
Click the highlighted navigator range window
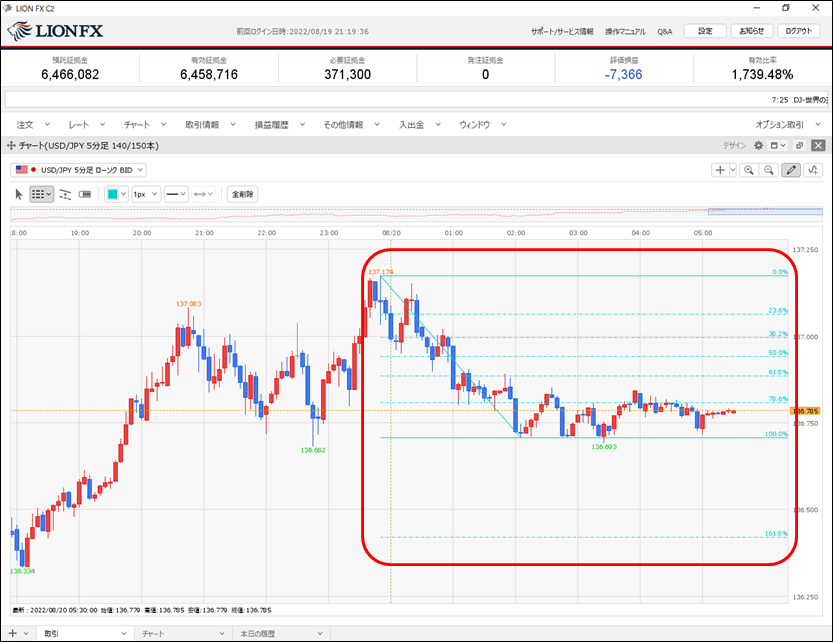(x=765, y=212)
